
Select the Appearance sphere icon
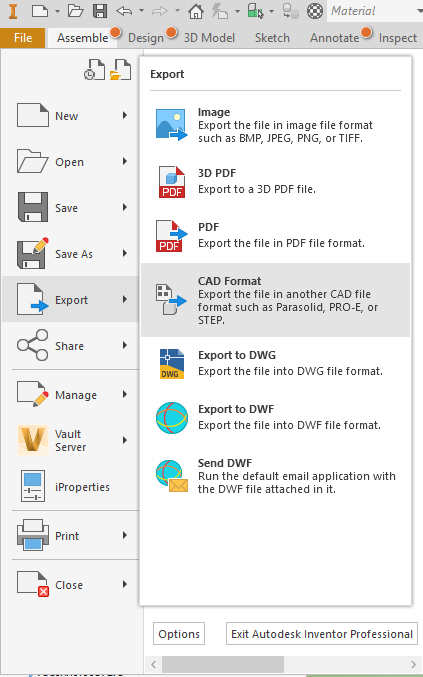click(315, 11)
